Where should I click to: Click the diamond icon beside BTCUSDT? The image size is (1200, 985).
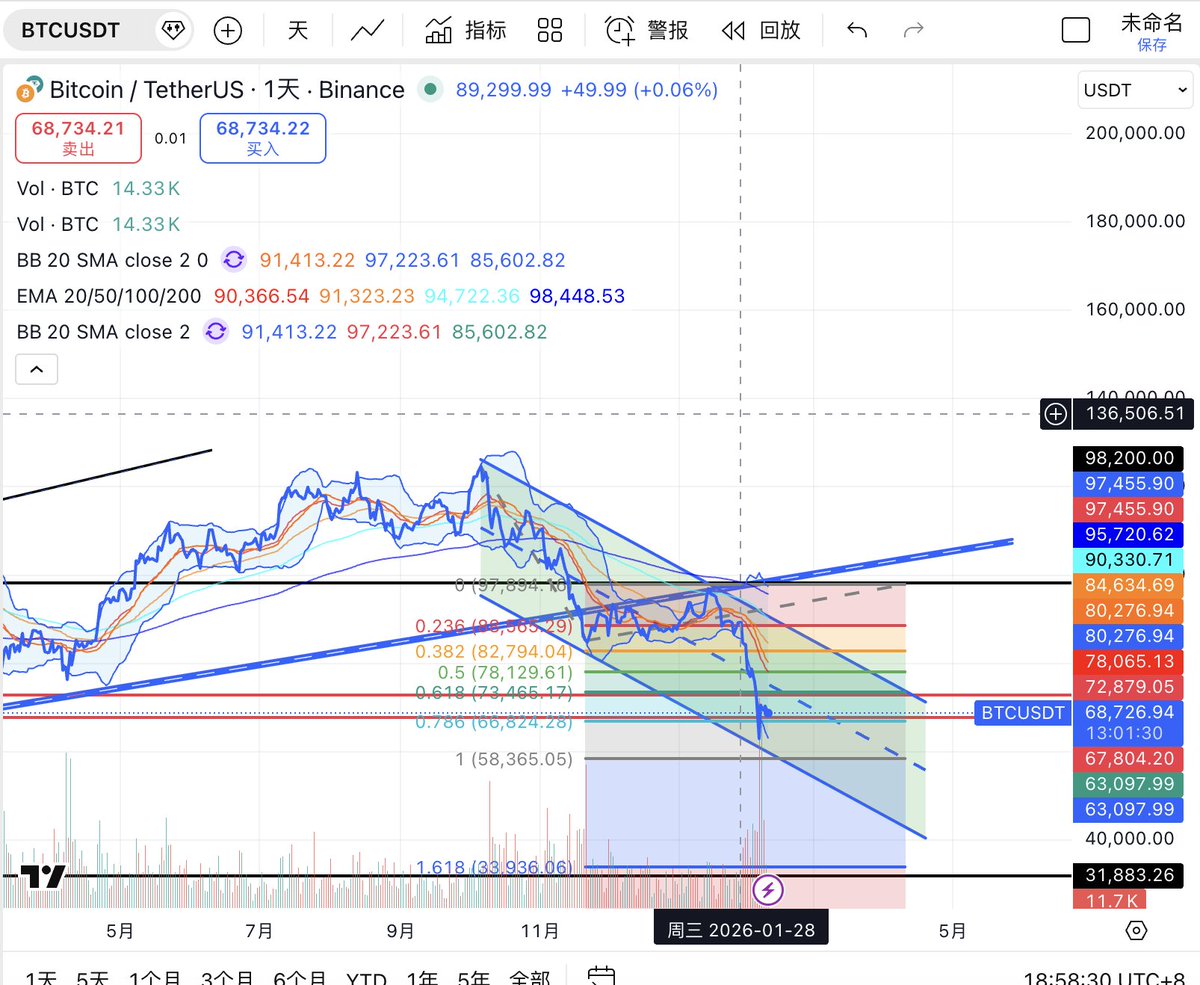click(173, 31)
